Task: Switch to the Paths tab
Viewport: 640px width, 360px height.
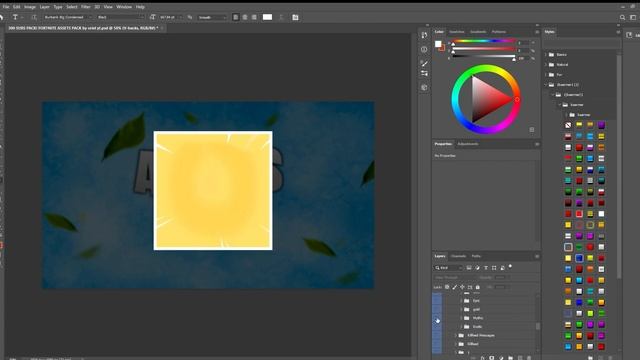Action: pyautogui.click(x=476, y=256)
